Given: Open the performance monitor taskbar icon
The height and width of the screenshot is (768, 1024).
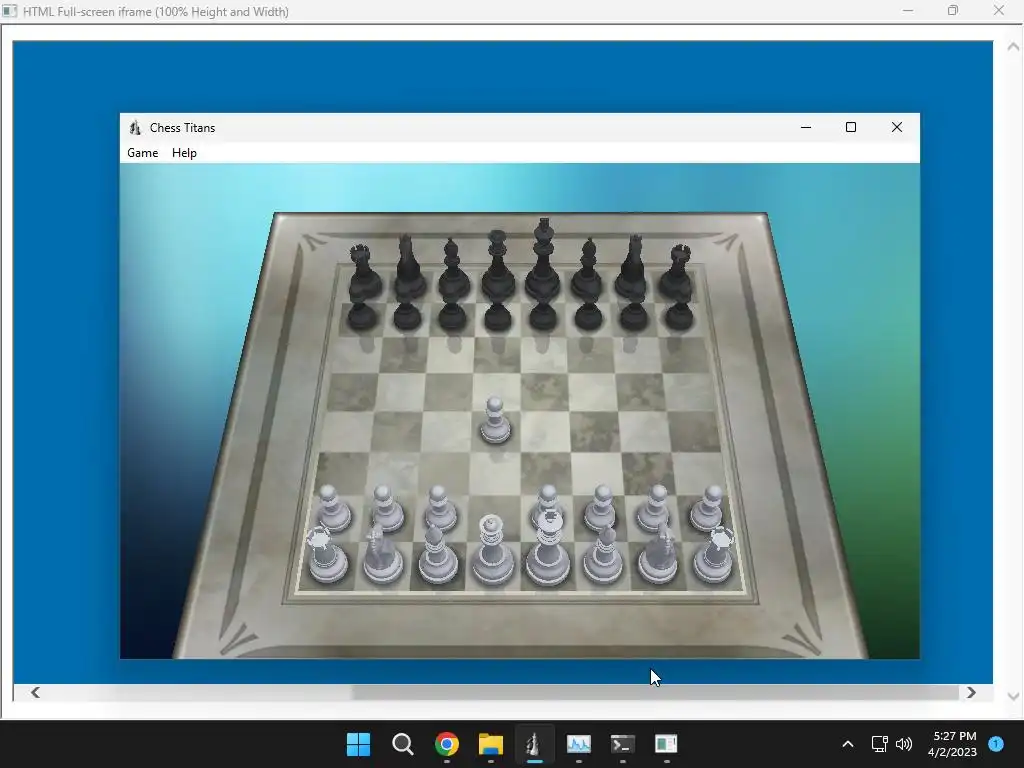Looking at the screenshot, I should (579, 744).
